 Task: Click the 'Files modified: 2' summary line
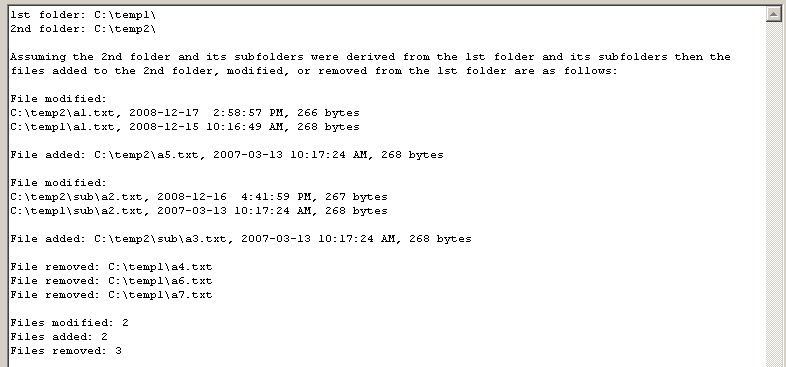click(x=69, y=323)
